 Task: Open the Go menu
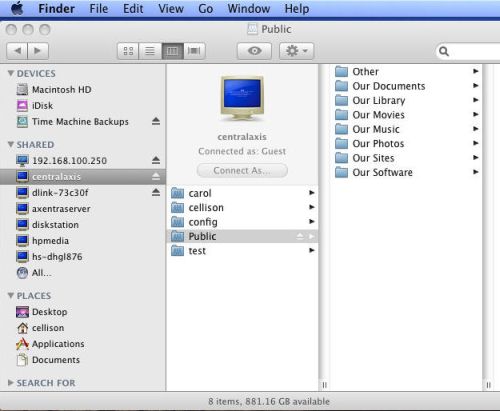[x=206, y=9]
